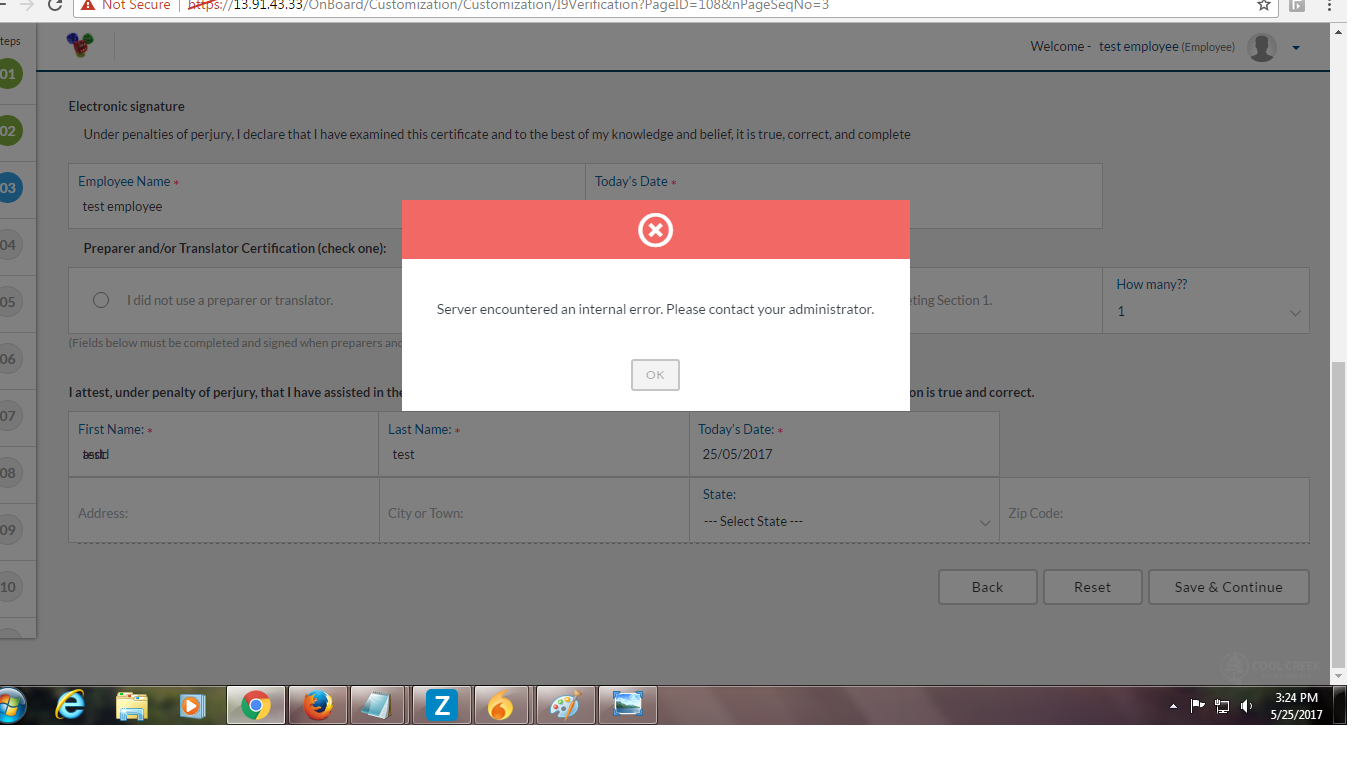The width and height of the screenshot is (1366, 768).
Task: Select 'I did not use a preparer or translator'
Action: click(x=100, y=299)
